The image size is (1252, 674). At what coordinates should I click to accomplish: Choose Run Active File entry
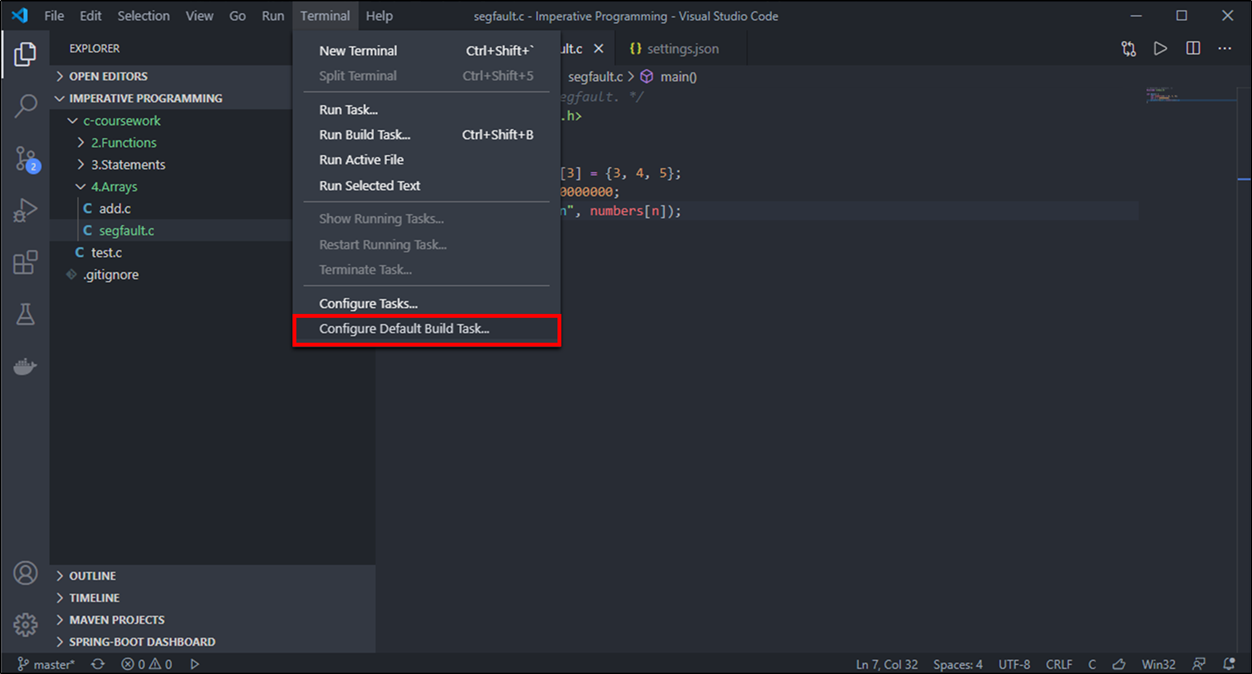tap(427, 160)
